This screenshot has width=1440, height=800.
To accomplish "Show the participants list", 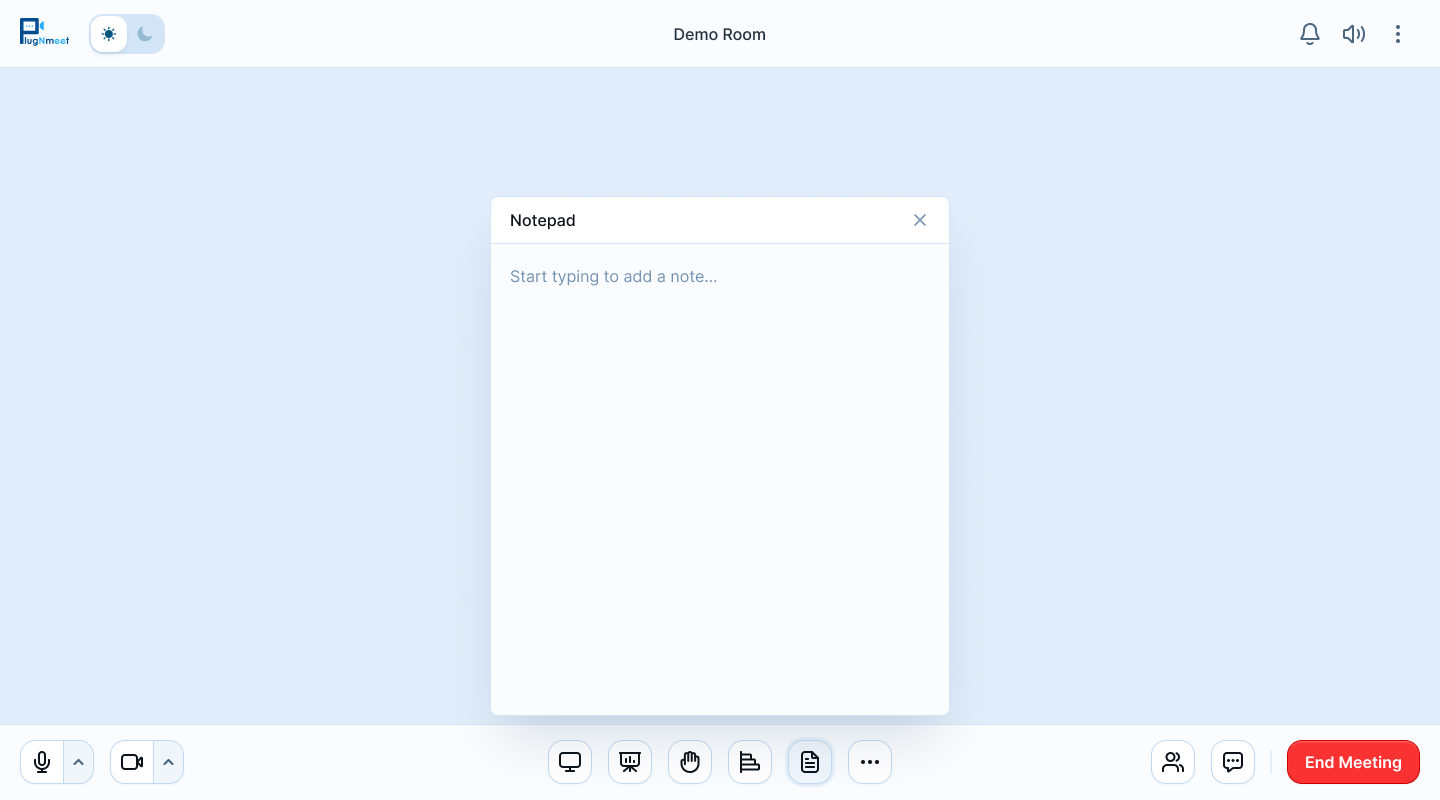I will pos(1172,762).
